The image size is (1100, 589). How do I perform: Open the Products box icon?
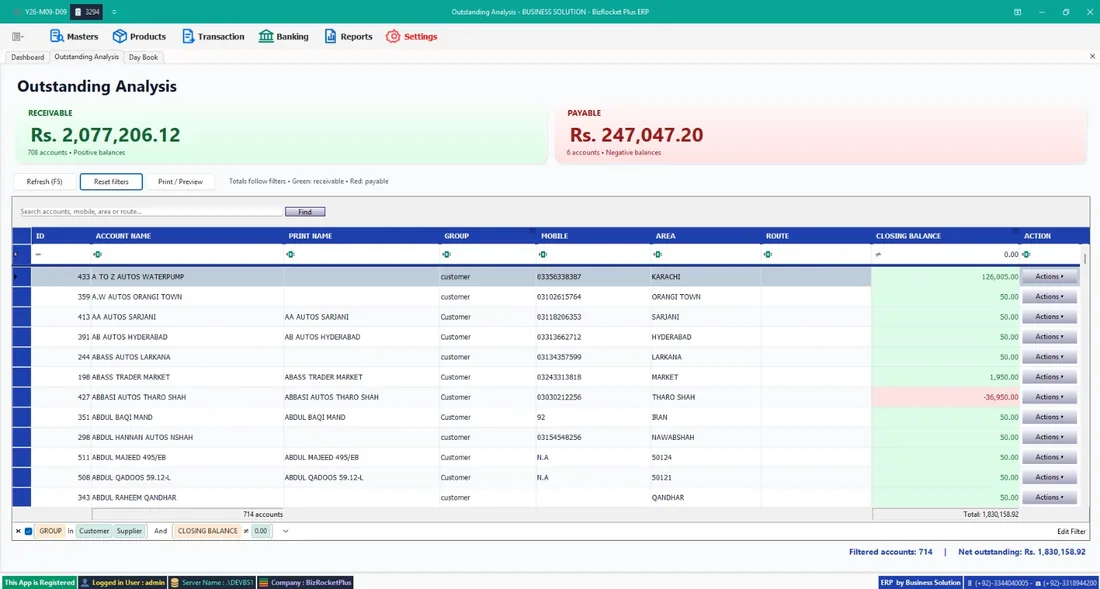point(119,36)
